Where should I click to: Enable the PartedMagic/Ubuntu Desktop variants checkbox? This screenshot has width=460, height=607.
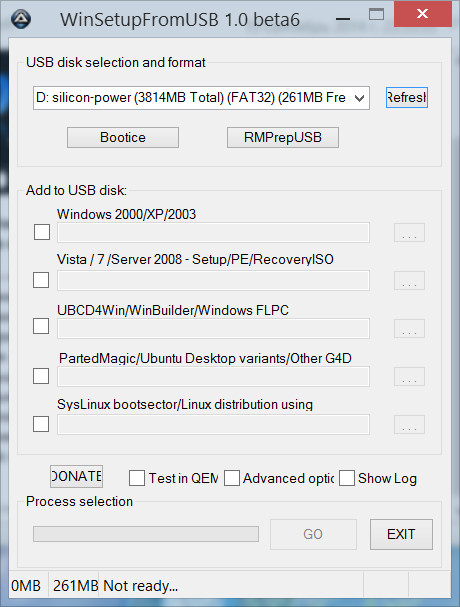coord(41,376)
